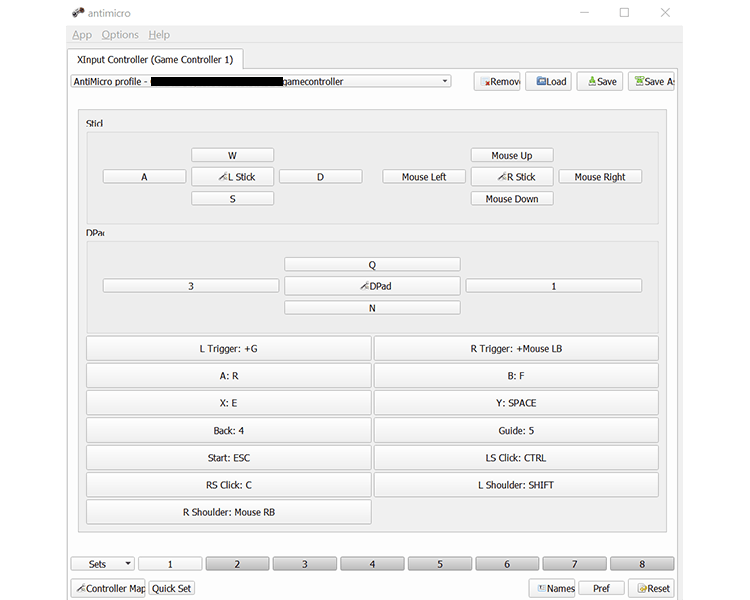Switch to set 8

pyautogui.click(x=642, y=564)
